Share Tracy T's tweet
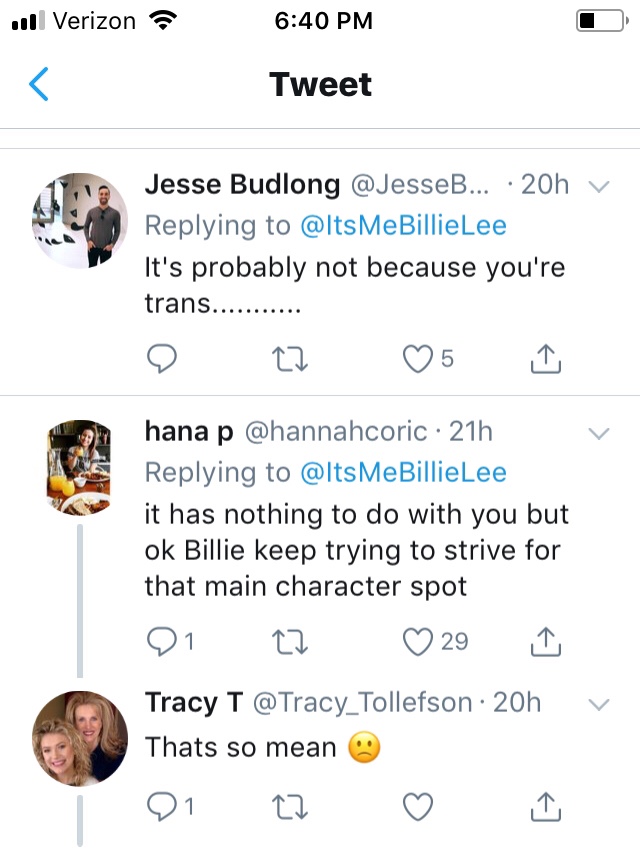 544,805
